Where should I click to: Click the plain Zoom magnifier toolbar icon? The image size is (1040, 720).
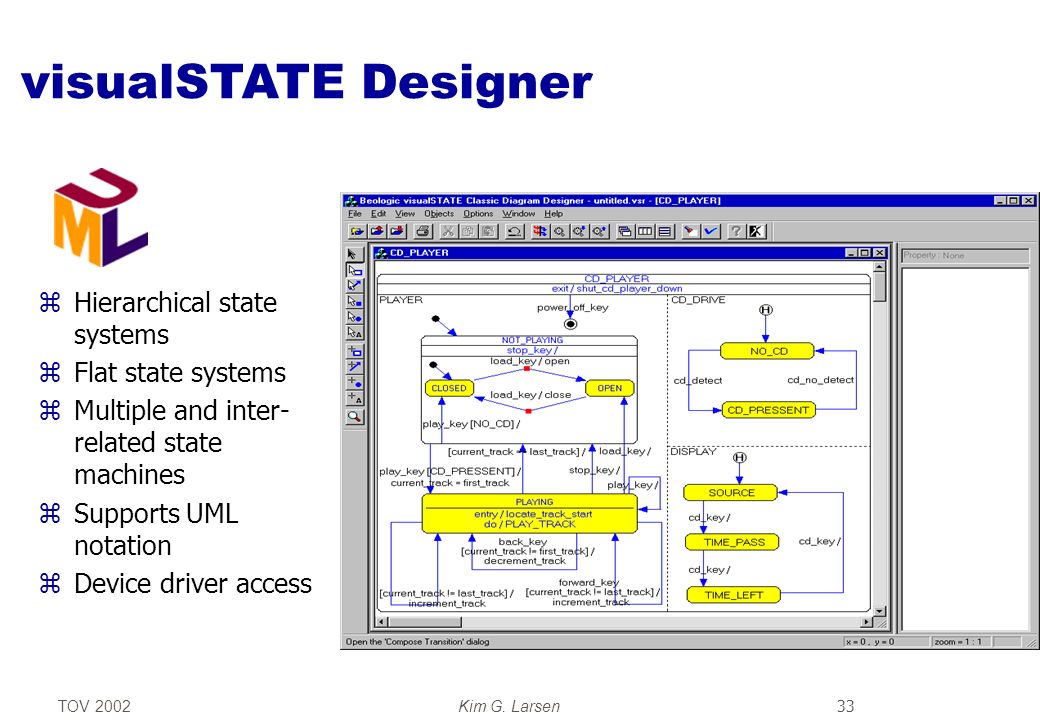559,231
